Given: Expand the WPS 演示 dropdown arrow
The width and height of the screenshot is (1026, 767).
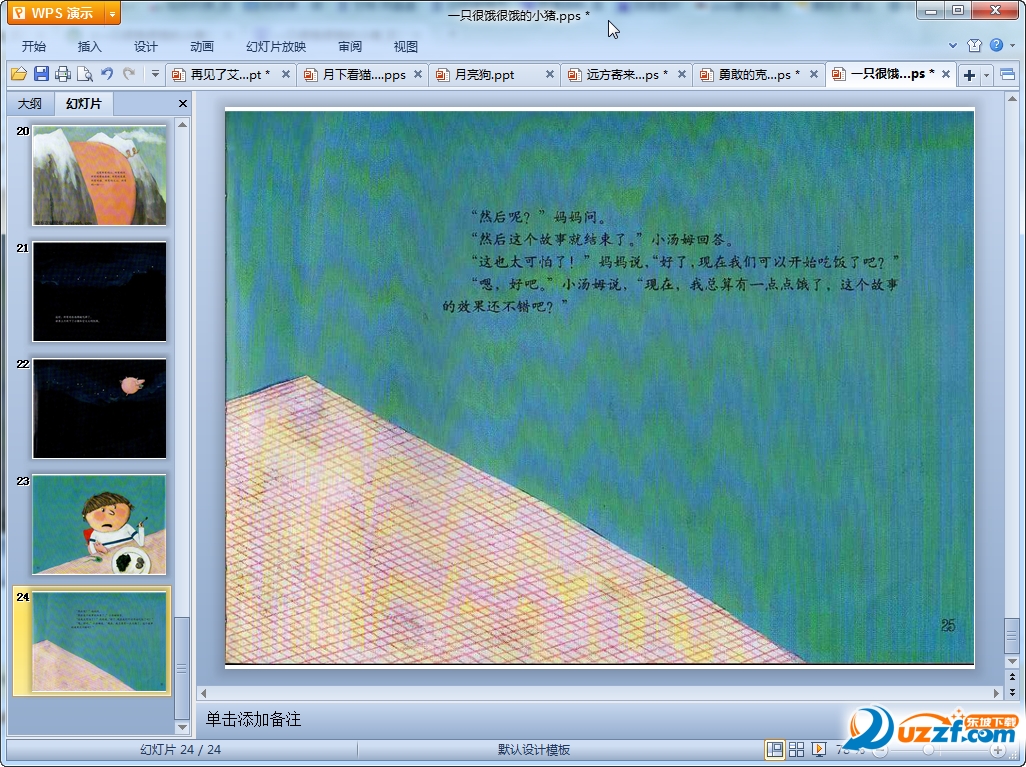Looking at the screenshot, I should (x=113, y=13).
